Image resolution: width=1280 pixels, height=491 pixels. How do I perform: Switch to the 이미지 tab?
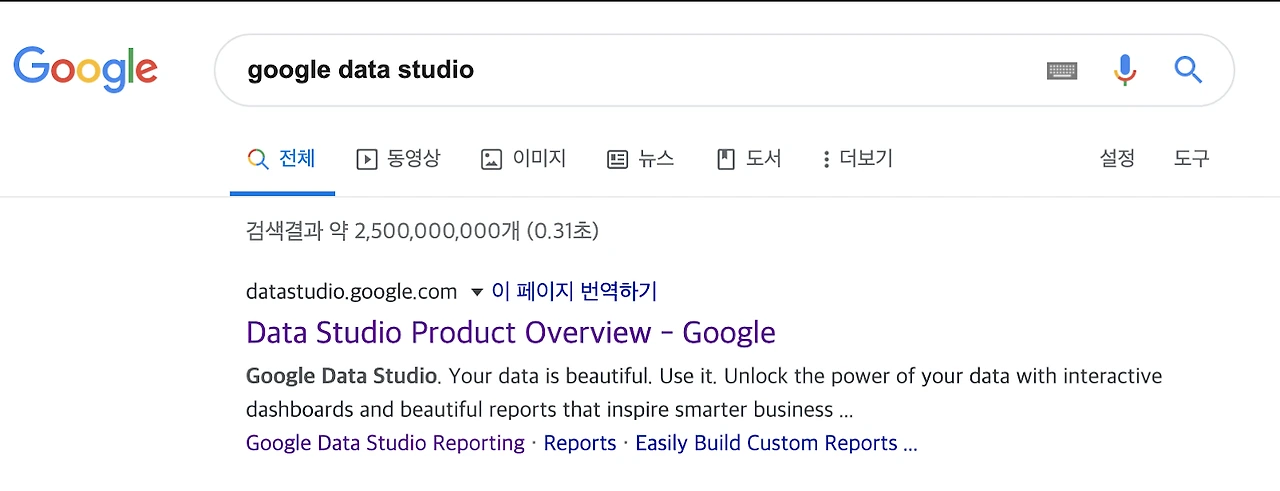pos(523,158)
